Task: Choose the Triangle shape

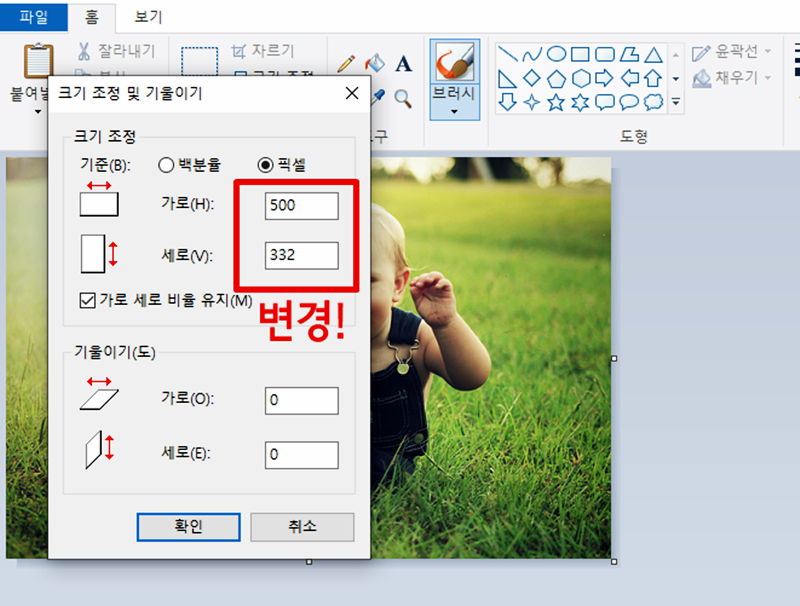Action: [653, 54]
